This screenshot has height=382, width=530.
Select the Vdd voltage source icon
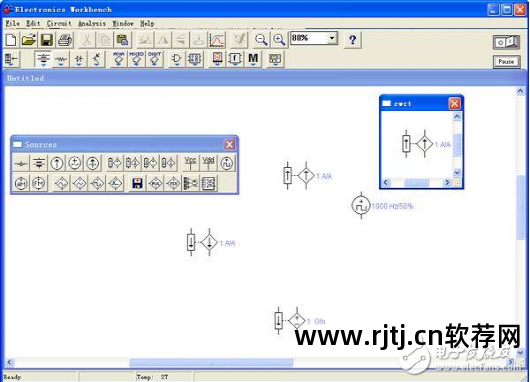tap(208, 163)
